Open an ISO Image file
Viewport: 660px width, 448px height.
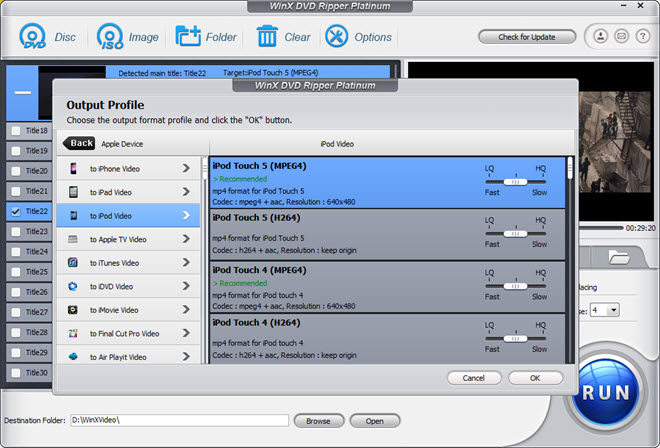pos(110,37)
